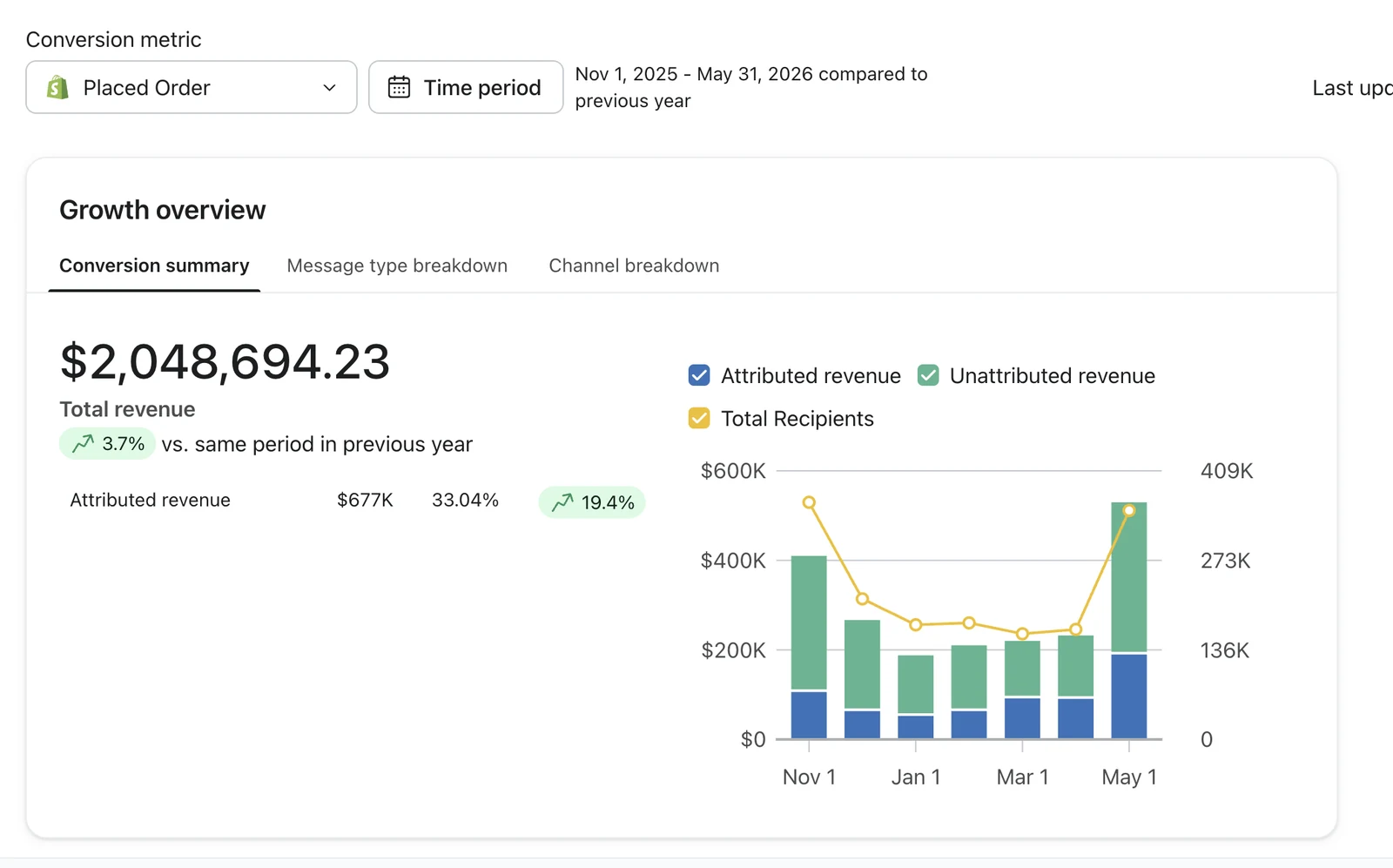Click the $400K axis label
1393x868 pixels.
733,561
